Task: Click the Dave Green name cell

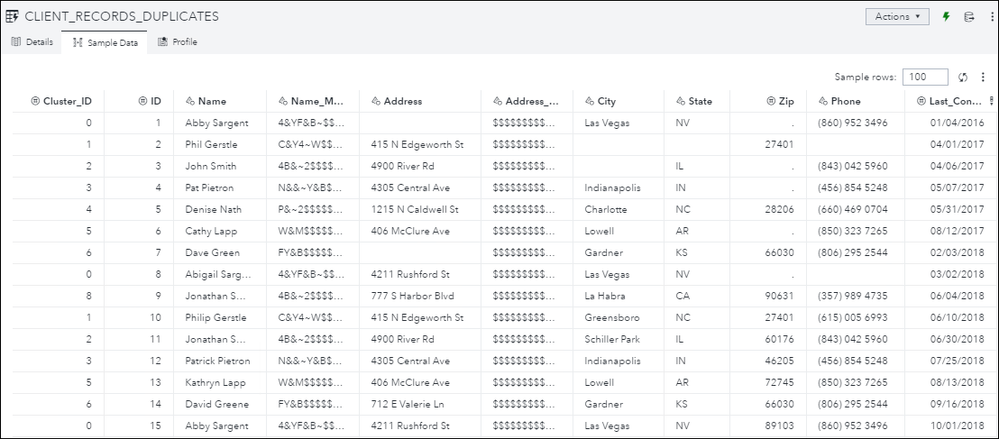Action: tap(220, 253)
